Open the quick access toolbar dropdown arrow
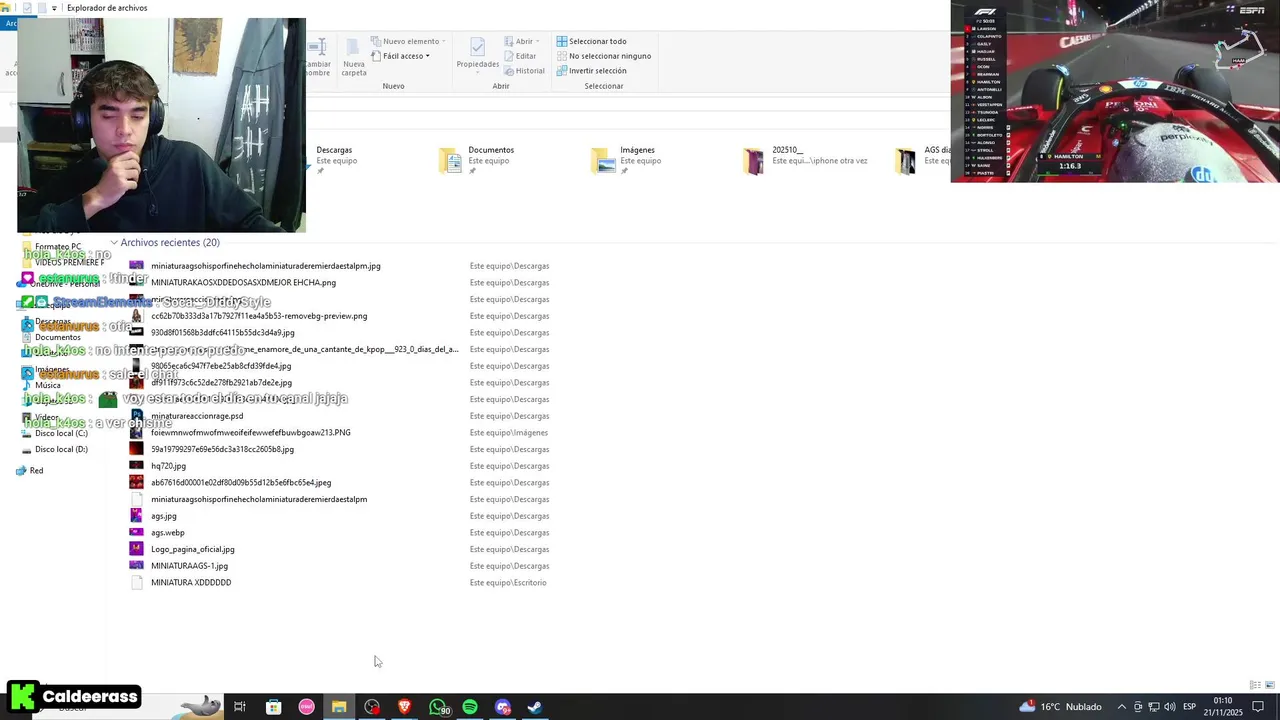Screen dimensions: 1280x720 coord(54,8)
